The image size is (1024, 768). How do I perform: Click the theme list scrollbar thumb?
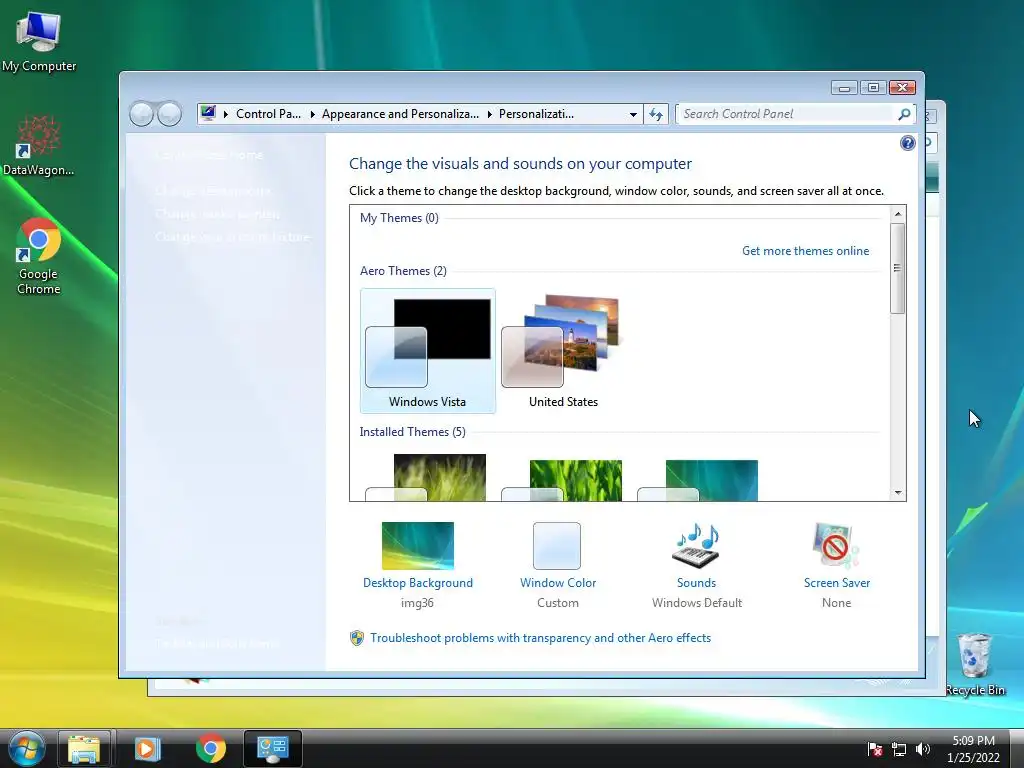(x=898, y=268)
